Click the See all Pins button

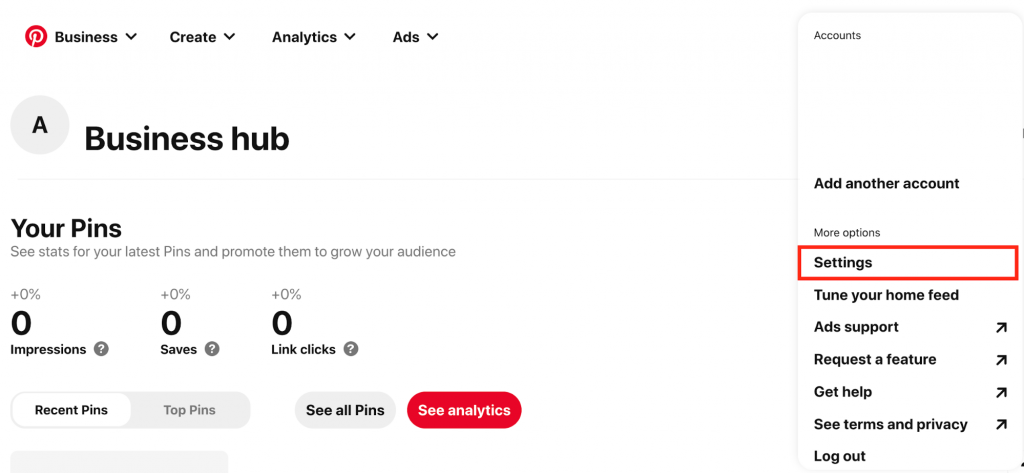coord(345,410)
